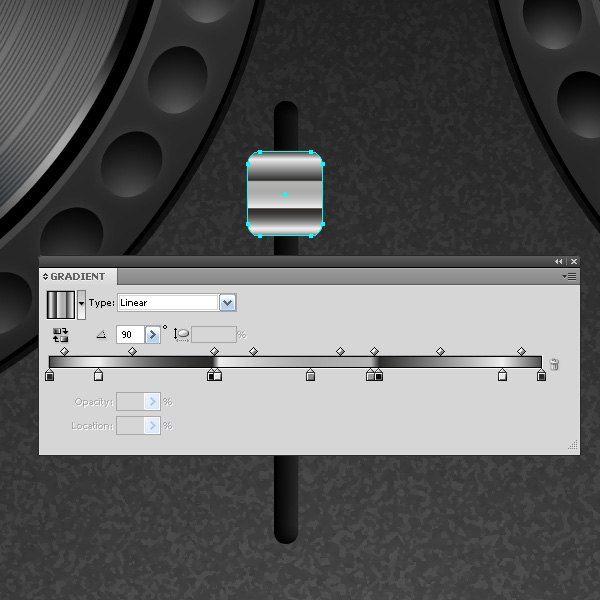Click the aspect ratio icon
The image size is (600, 600).
(x=181, y=335)
